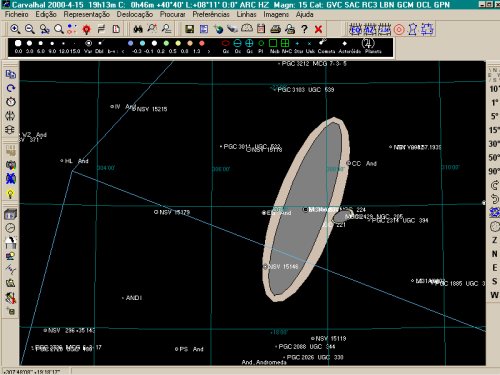Viewport: 500px width, 375px height.
Task: Click the question mark help icon
Action: 304,29
